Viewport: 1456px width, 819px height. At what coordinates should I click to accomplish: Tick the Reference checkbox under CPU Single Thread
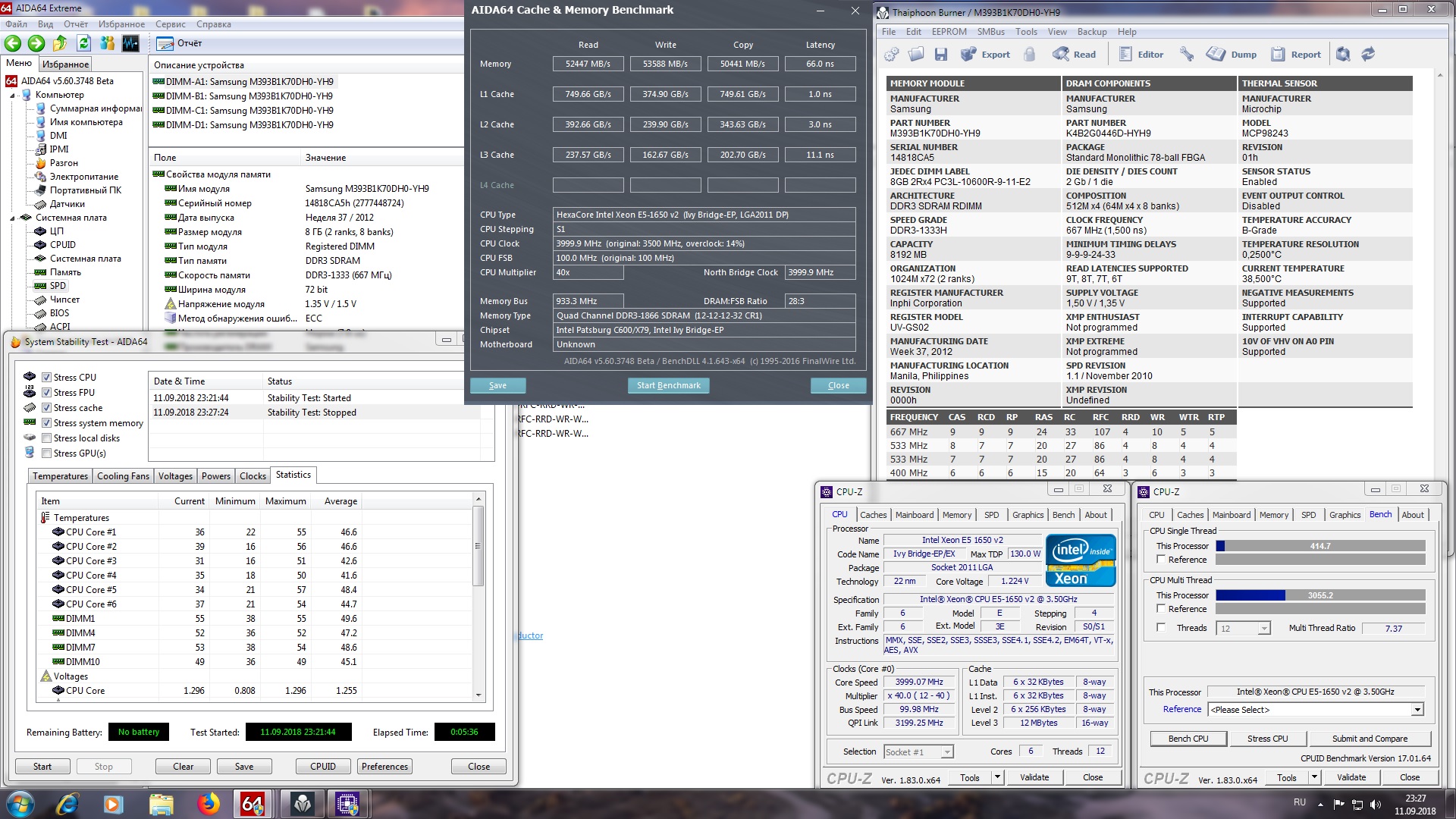(x=1161, y=560)
